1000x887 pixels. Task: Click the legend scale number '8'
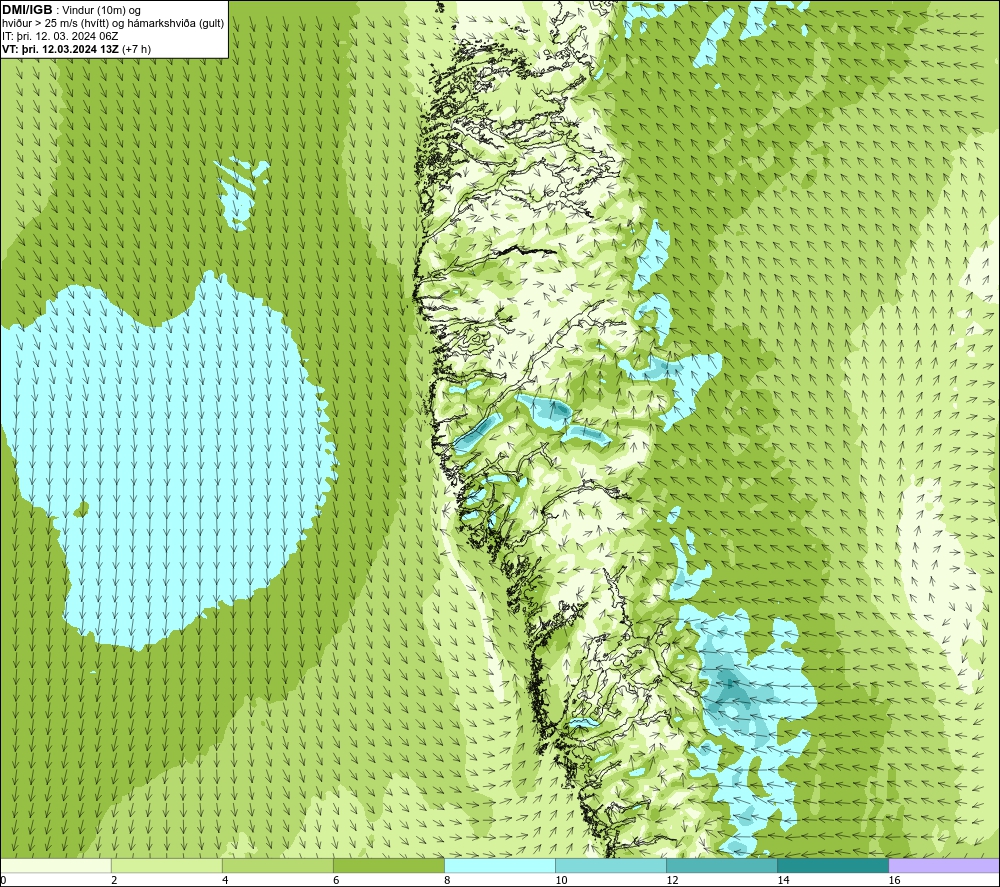tap(447, 881)
